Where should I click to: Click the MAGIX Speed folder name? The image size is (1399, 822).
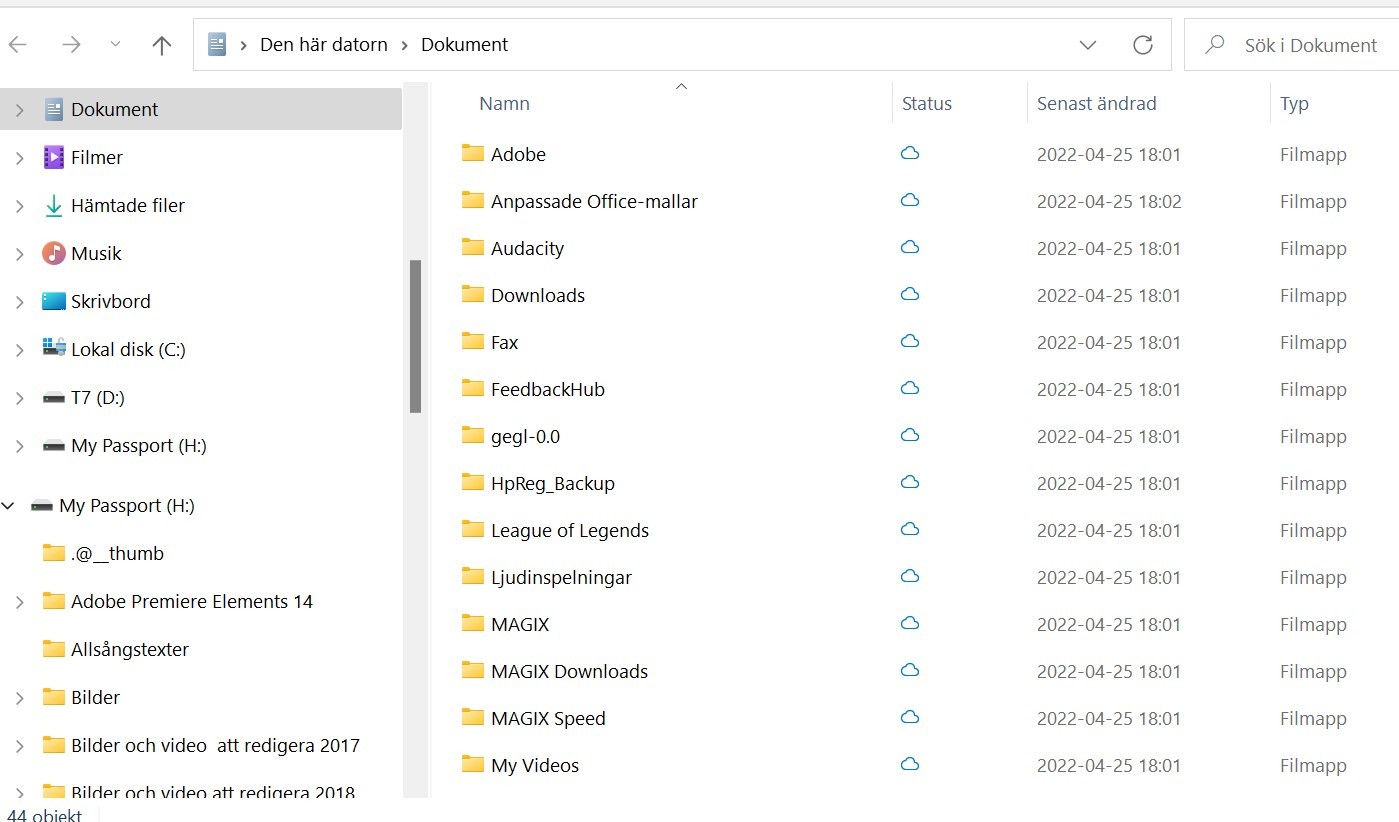coord(548,719)
